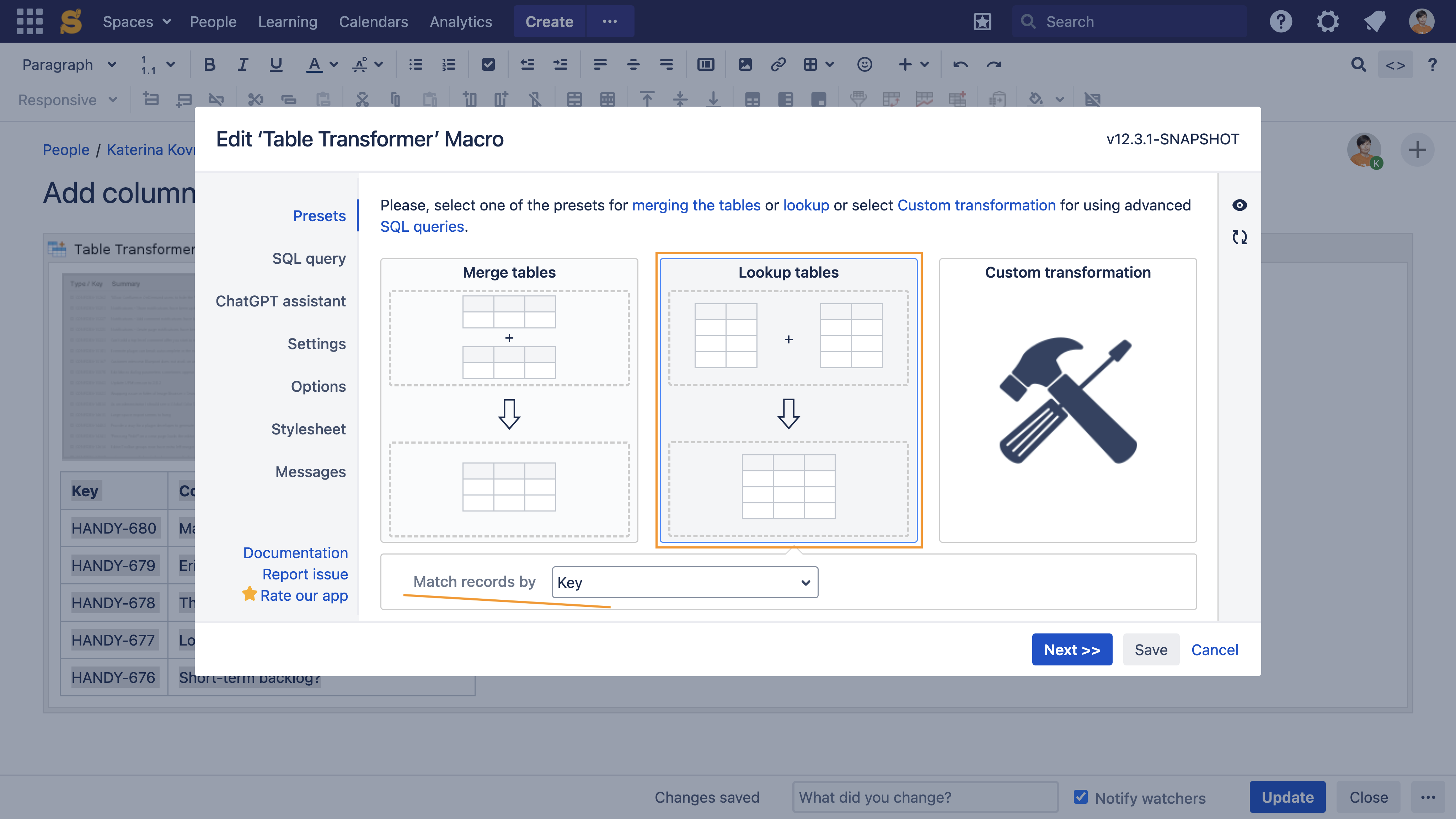This screenshot has height=819, width=1456.
Task: Insert a bullet list
Action: click(x=416, y=64)
